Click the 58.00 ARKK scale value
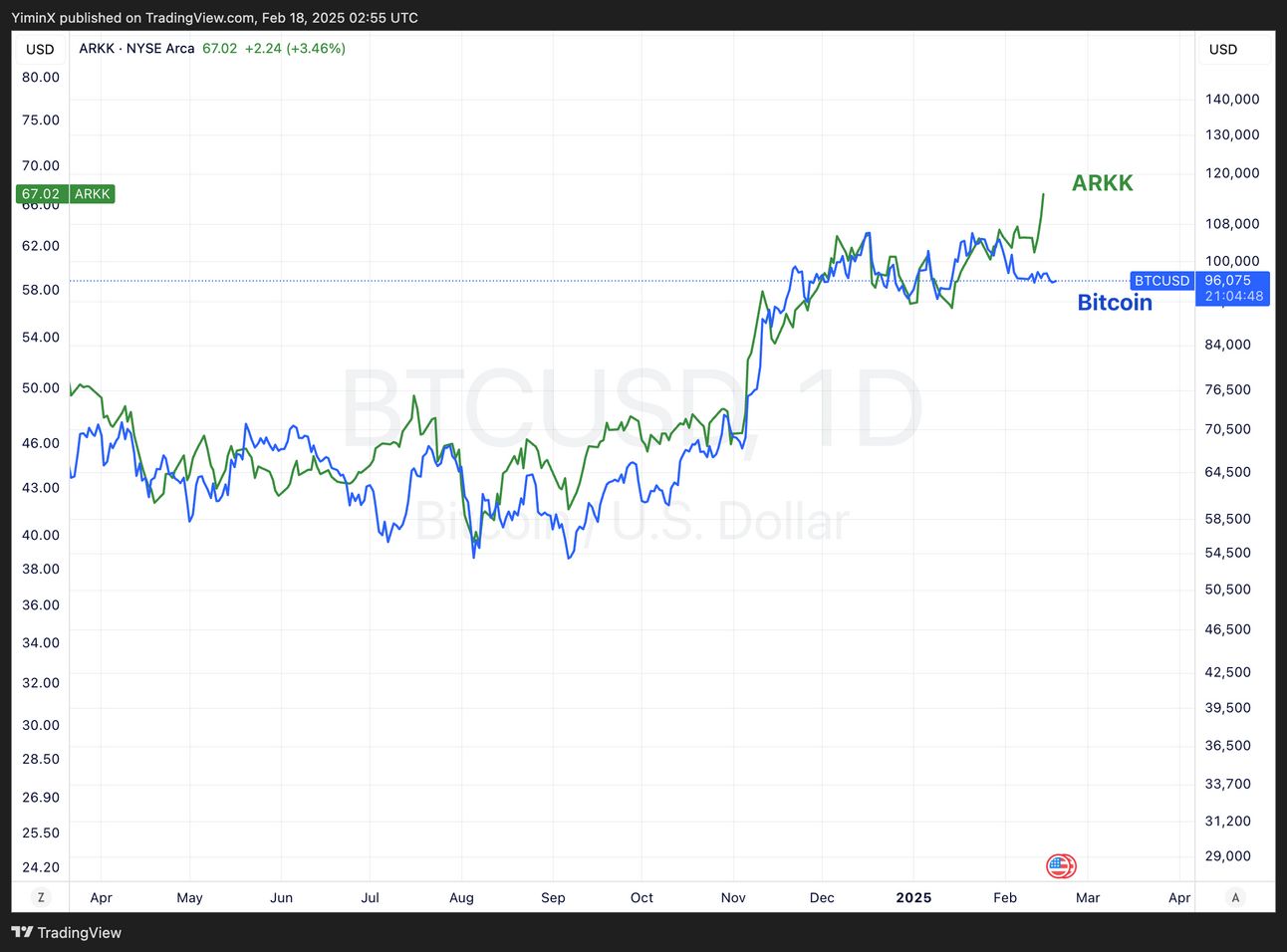 tap(41, 290)
